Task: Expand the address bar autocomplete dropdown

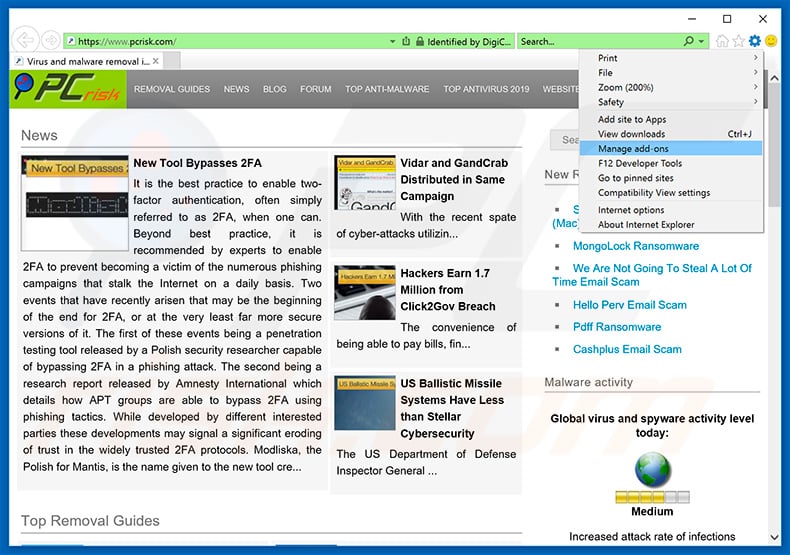Action: [392, 41]
